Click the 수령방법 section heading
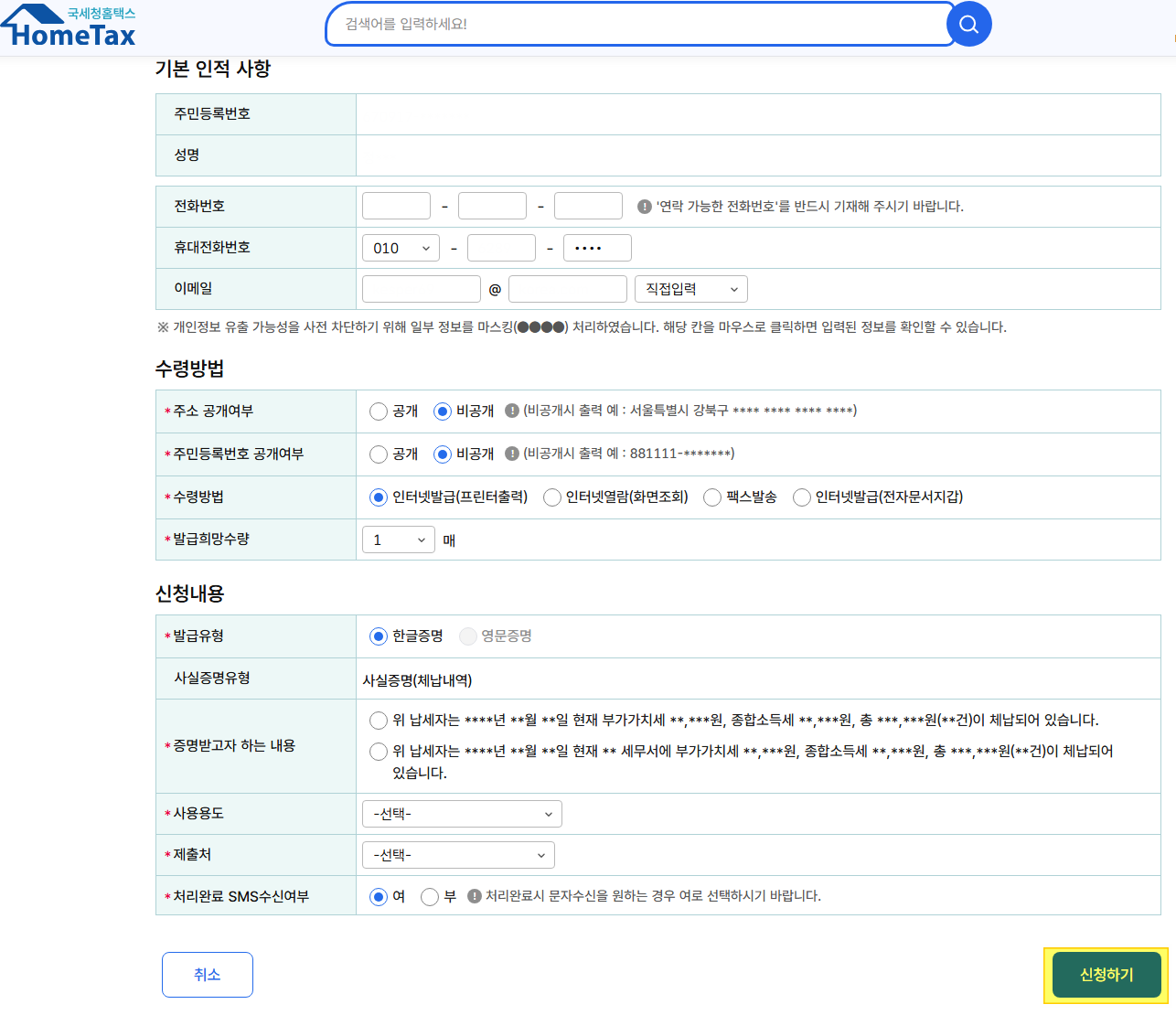The width and height of the screenshot is (1176, 1015). coord(189,369)
